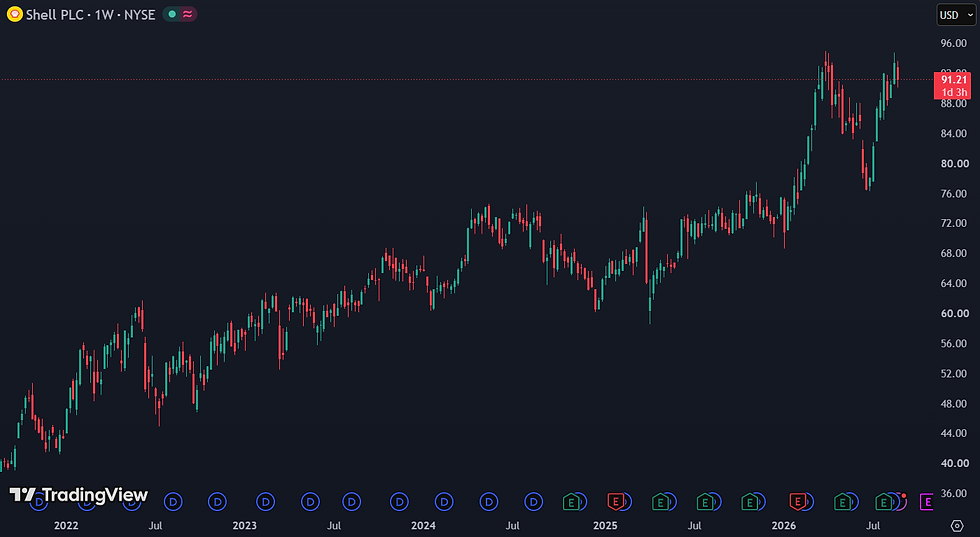980x537 pixels.
Task: Open chart settings gear at axis corner
Action: tap(957, 525)
